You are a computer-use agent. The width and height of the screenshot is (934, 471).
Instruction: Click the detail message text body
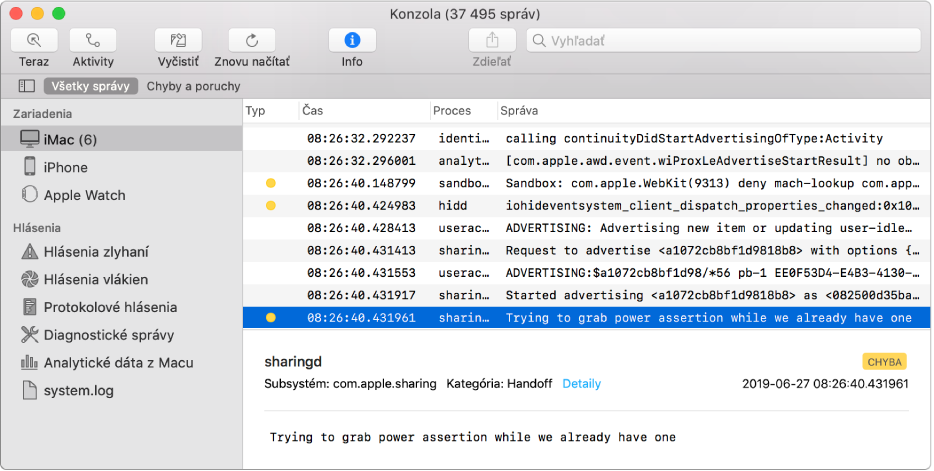coord(473,437)
